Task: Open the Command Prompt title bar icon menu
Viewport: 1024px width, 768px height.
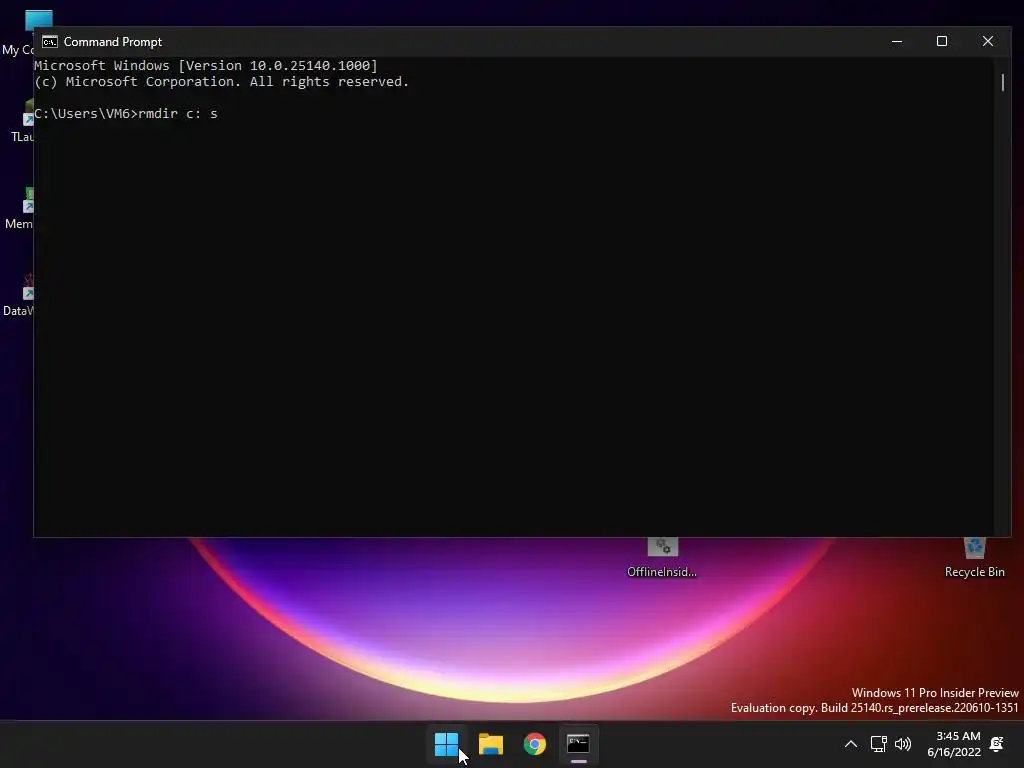Action: [50, 42]
